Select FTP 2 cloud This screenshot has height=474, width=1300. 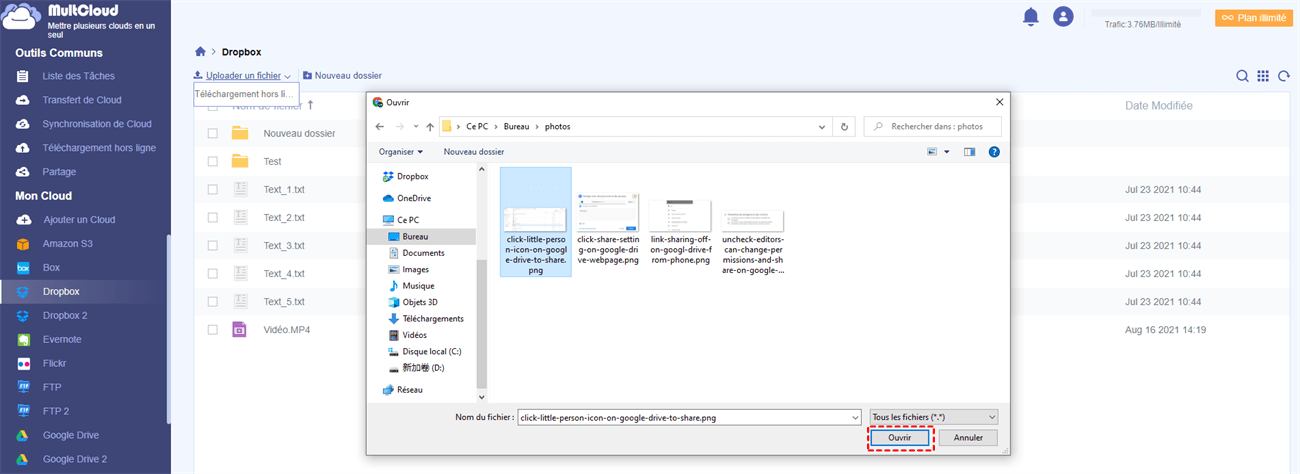click(56, 412)
